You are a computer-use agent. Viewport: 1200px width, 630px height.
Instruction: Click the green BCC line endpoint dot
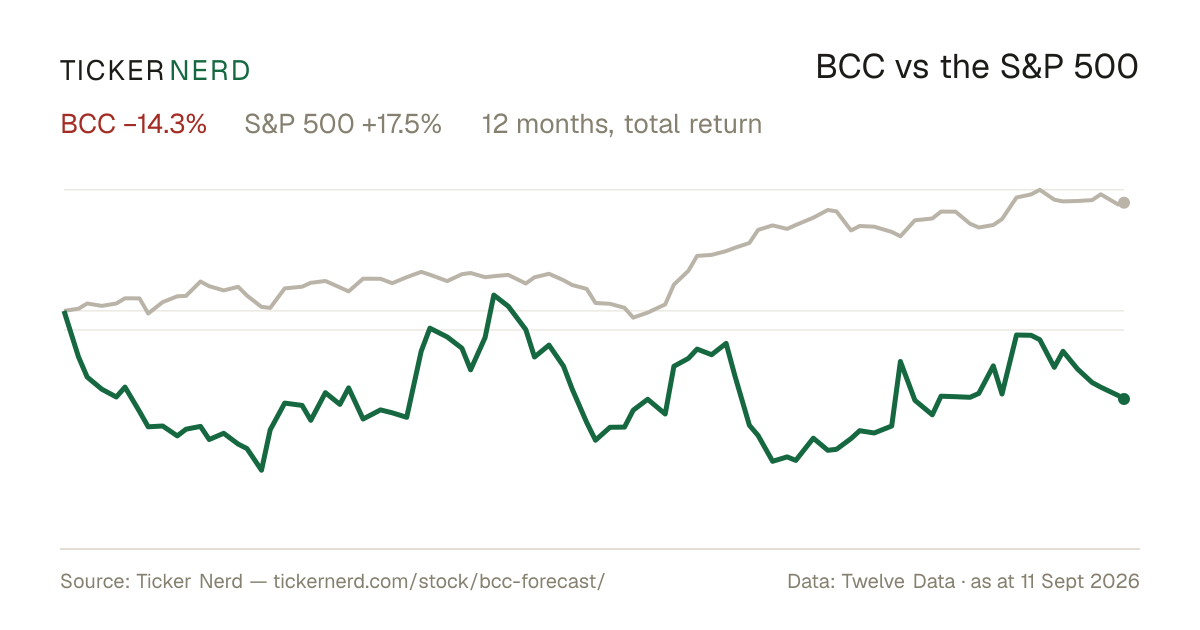tap(1124, 399)
